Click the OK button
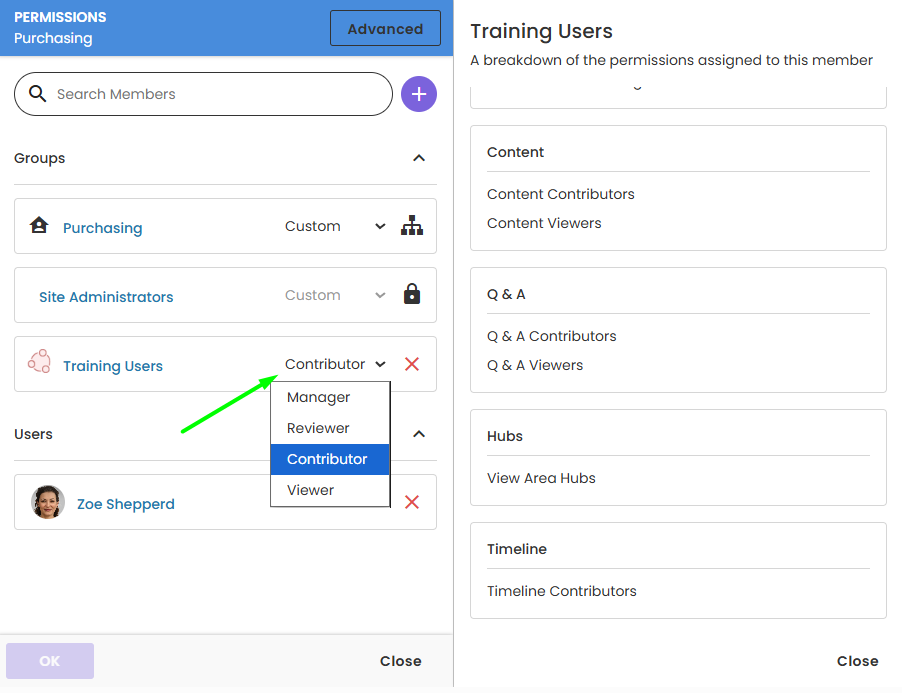Screen dimensions: 902x693 click(x=50, y=661)
